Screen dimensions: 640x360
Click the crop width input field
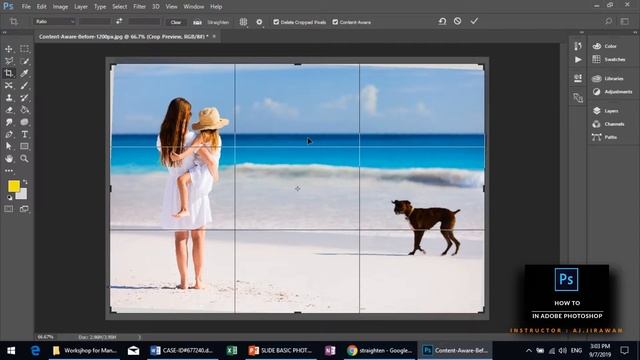(95, 22)
